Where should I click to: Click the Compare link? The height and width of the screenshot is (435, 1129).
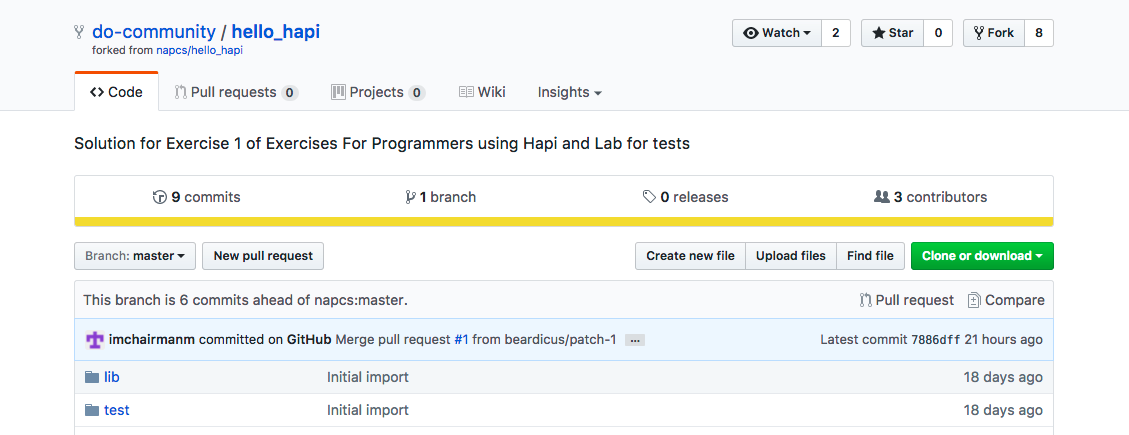(1006, 300)
